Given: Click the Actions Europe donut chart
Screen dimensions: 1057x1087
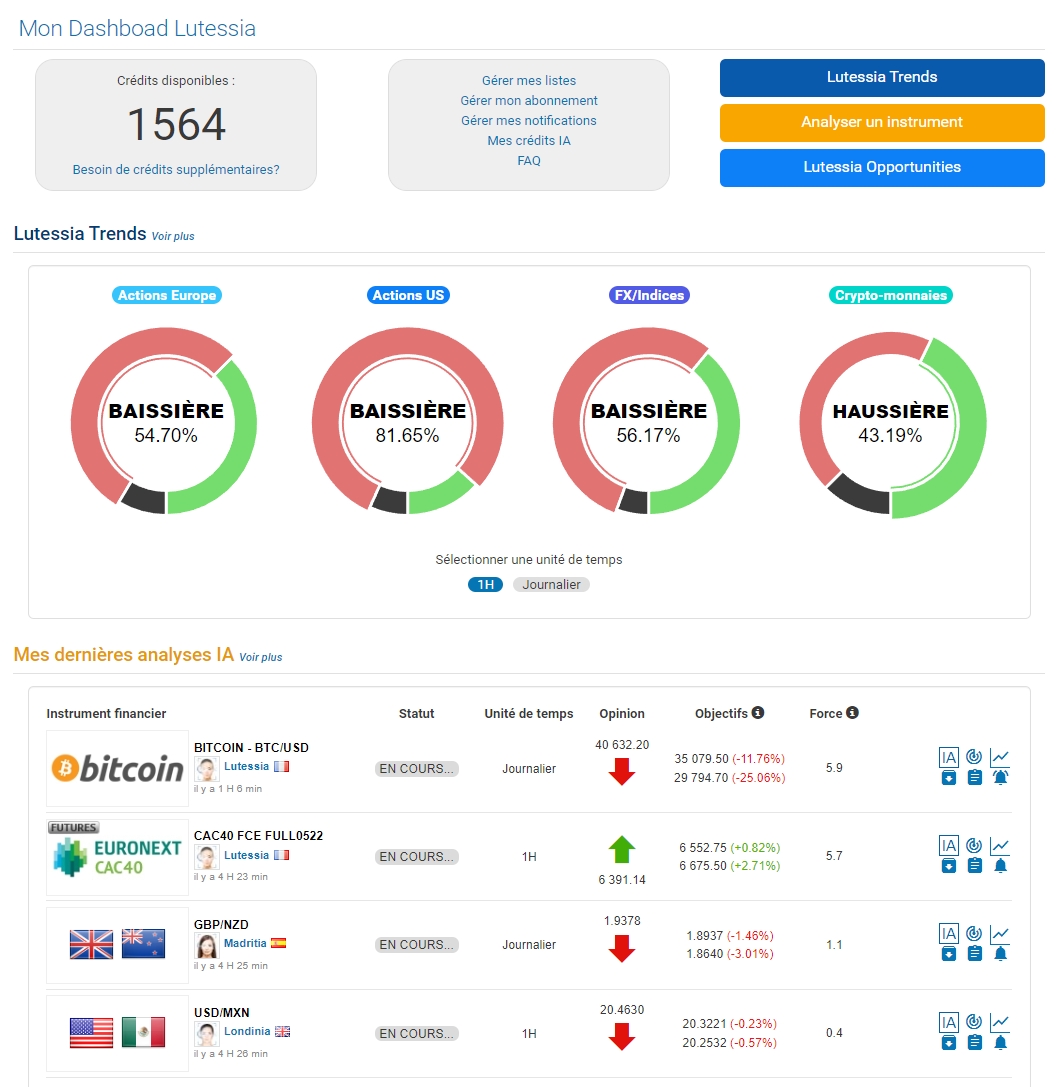Looking at the screenshot, I should click(164, 421).
